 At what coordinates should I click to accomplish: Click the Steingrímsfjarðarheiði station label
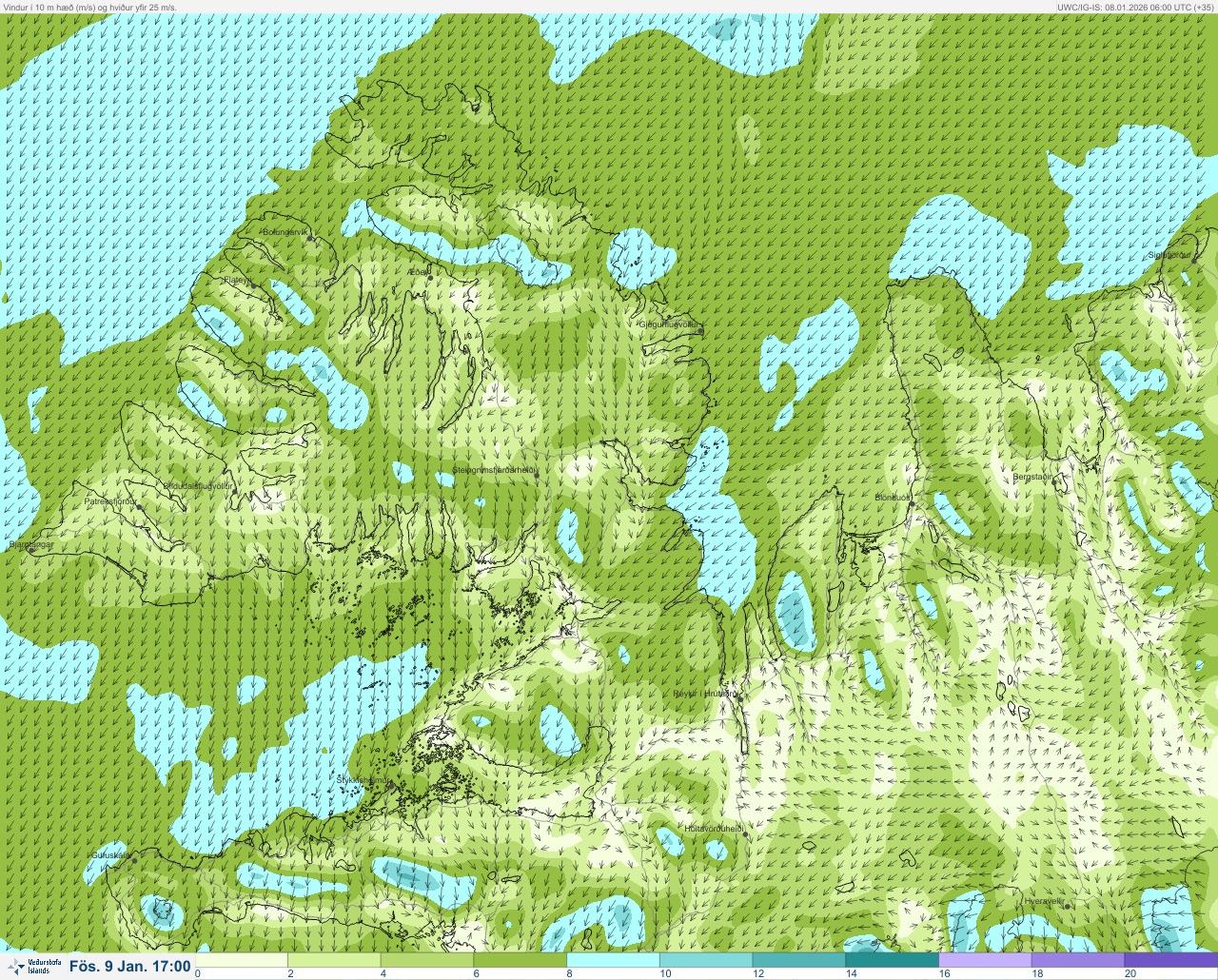493,470
